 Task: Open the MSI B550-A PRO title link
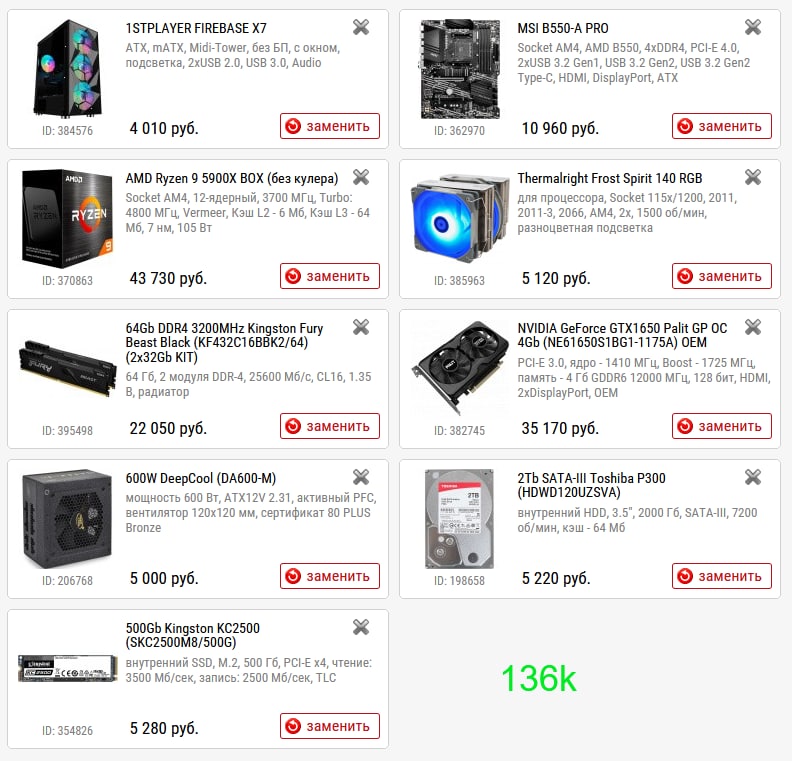tap(563, 28)
